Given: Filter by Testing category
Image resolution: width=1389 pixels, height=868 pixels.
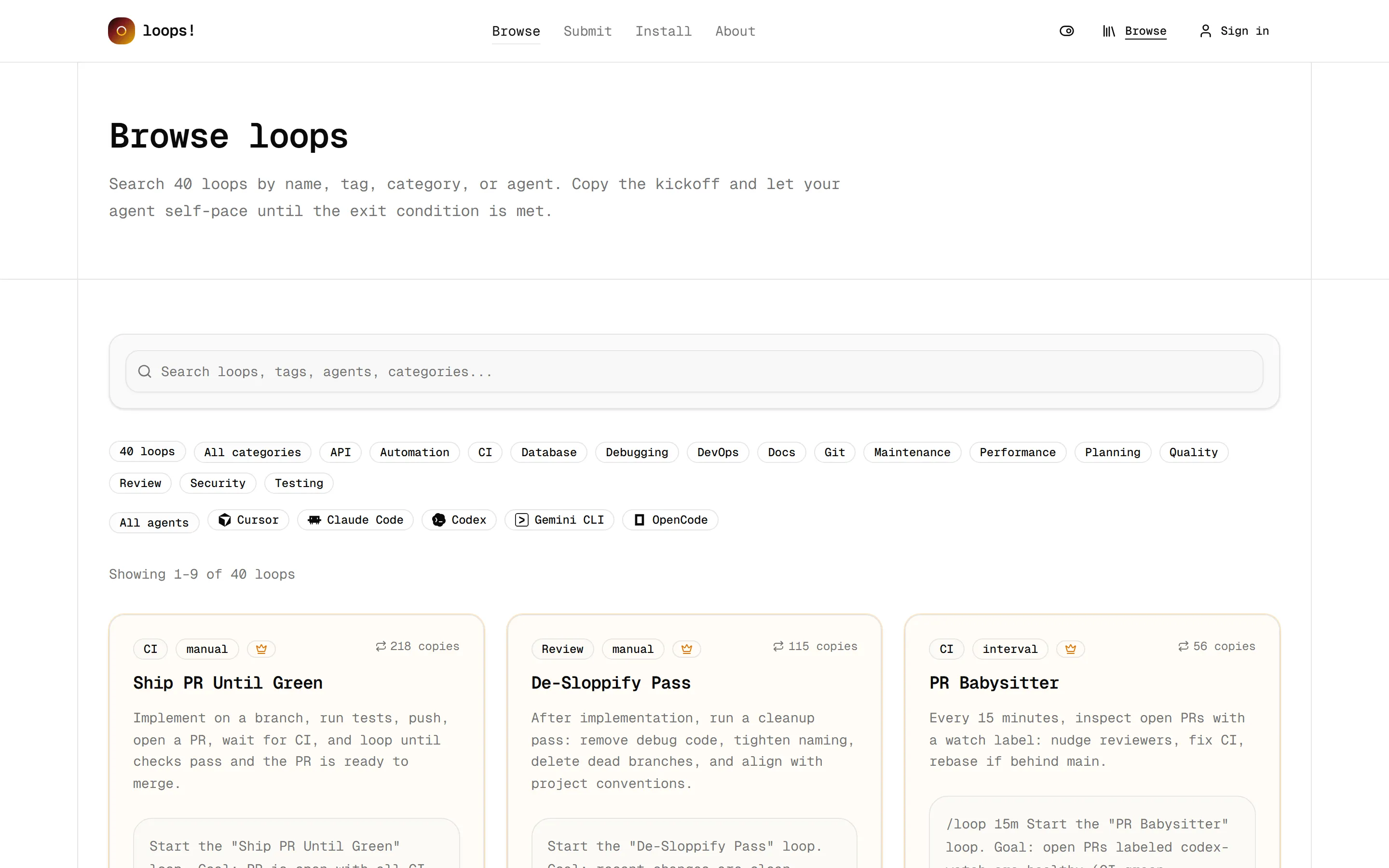Looking at the screenshot, I should pos(299,483).
